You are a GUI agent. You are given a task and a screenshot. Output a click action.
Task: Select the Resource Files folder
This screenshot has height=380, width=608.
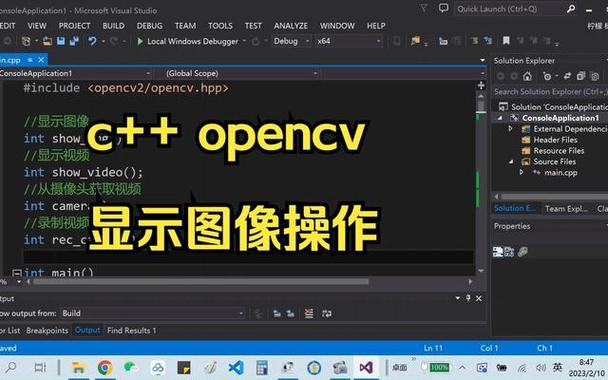558,151
